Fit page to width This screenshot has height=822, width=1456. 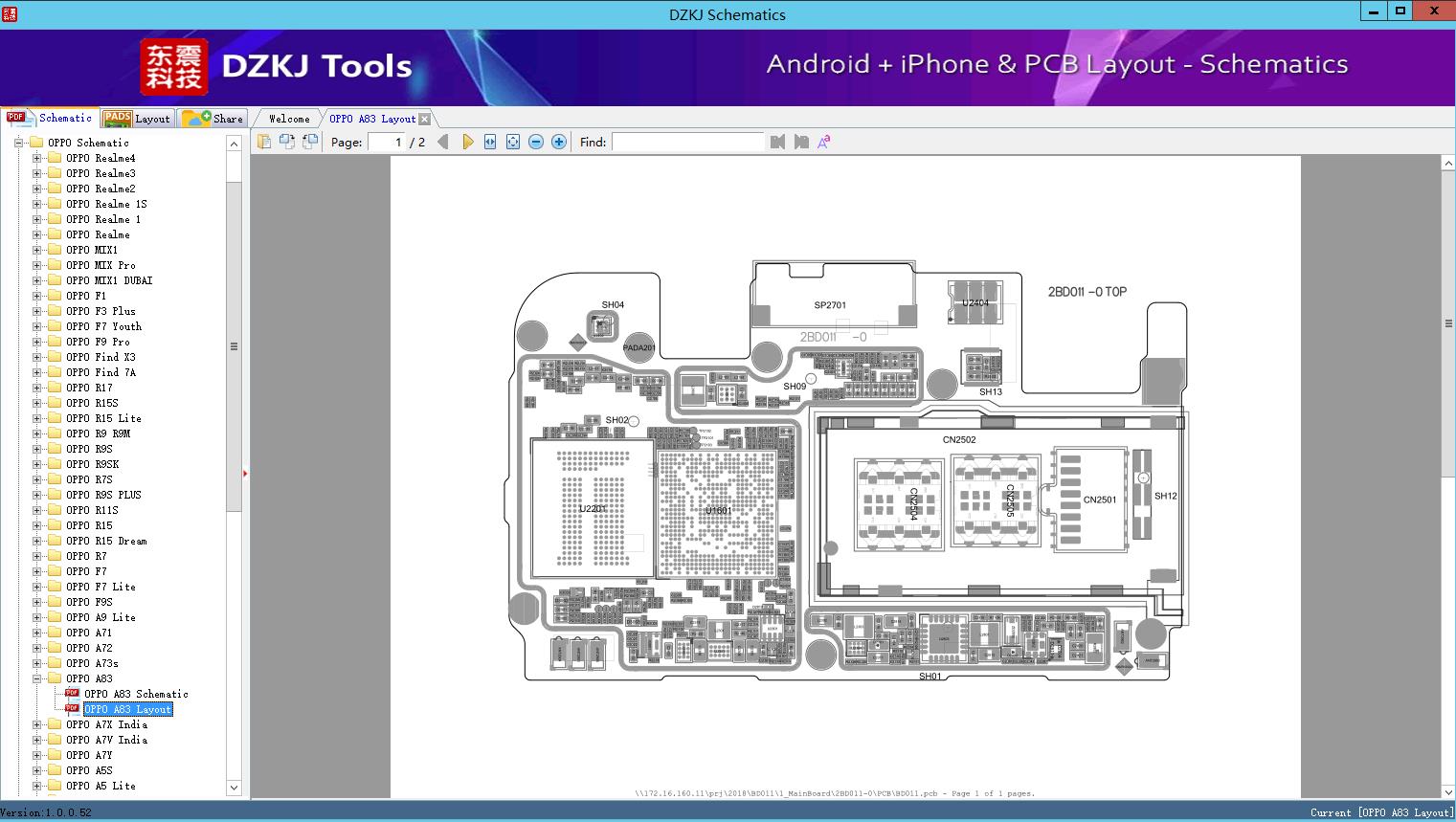pos(490,142)
